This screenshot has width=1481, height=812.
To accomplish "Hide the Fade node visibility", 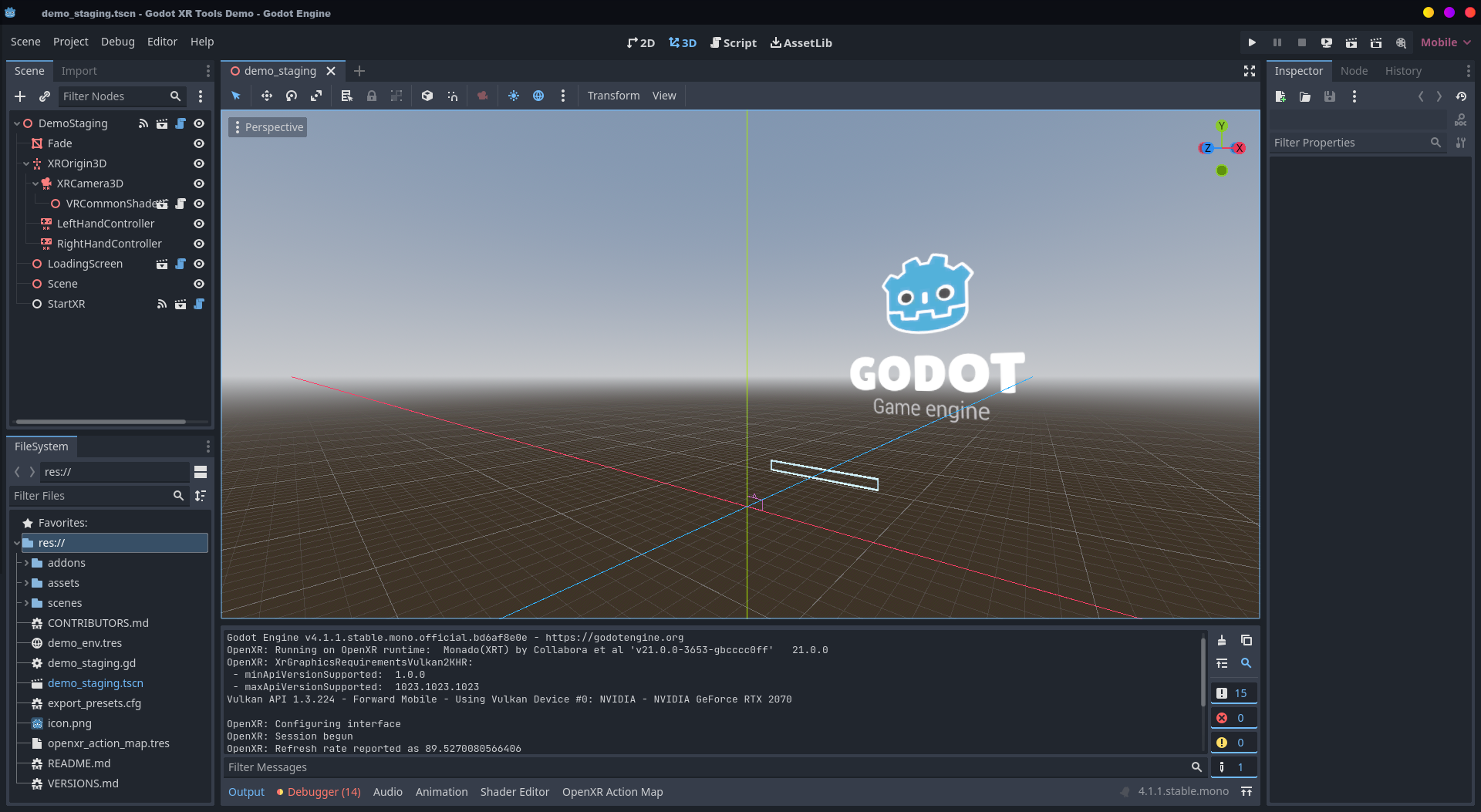I will coord(198,143).
